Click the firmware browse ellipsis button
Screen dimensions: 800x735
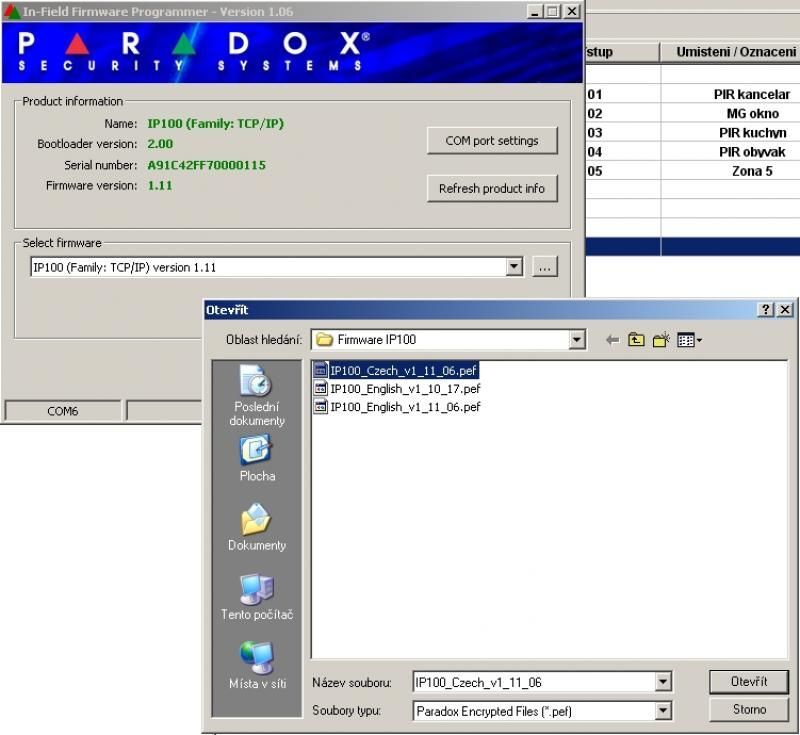pyautogui.click(x=545, y=267)
